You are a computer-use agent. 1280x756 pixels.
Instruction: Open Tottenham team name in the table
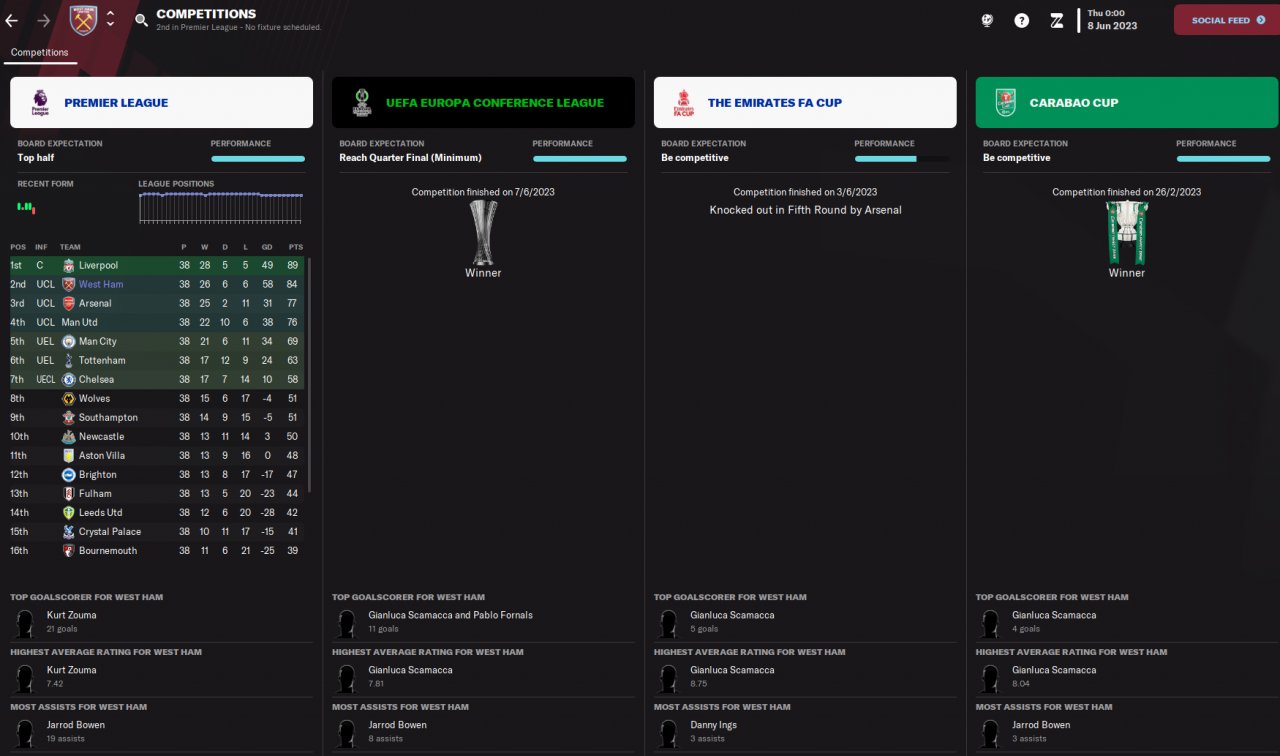pos(102,360)
